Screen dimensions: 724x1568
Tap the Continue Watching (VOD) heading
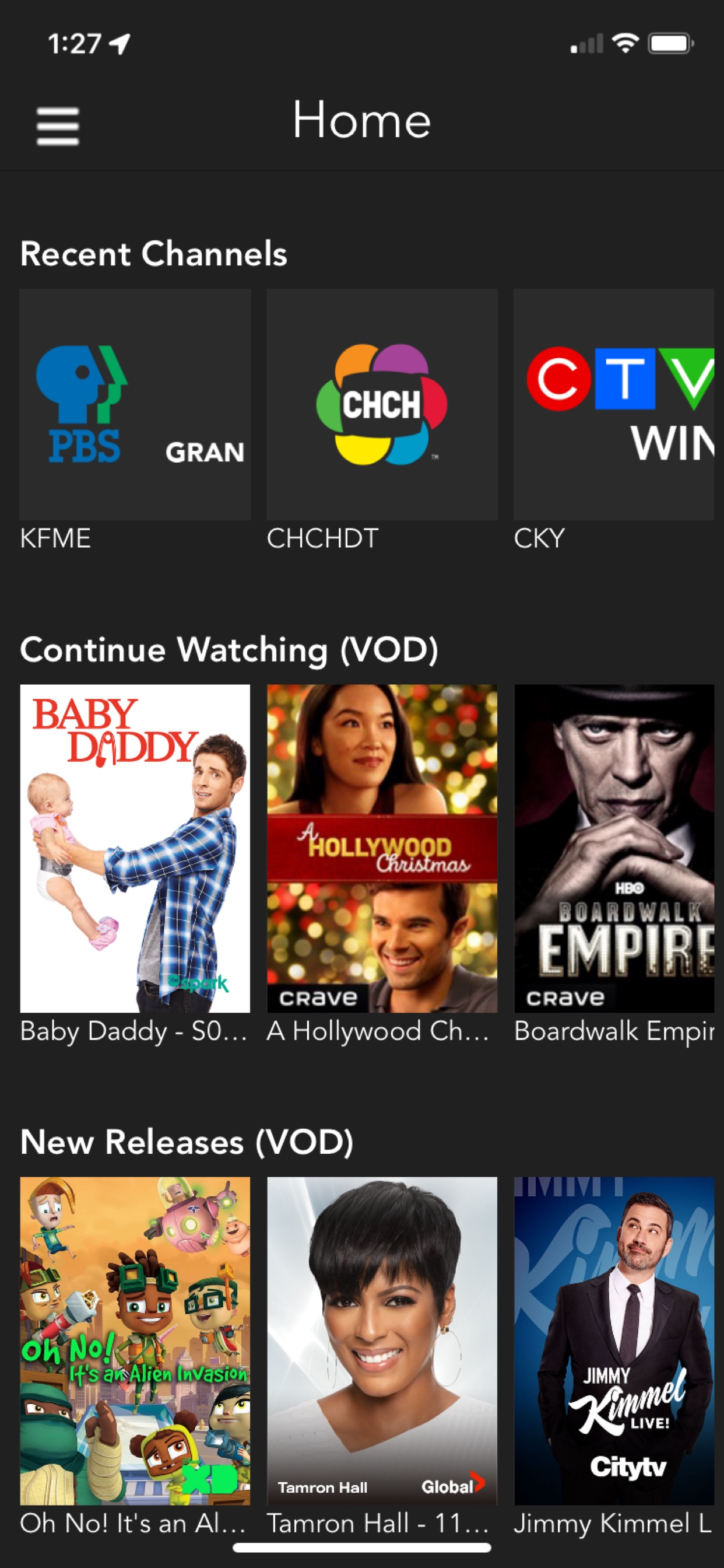[x=229, y=650]
